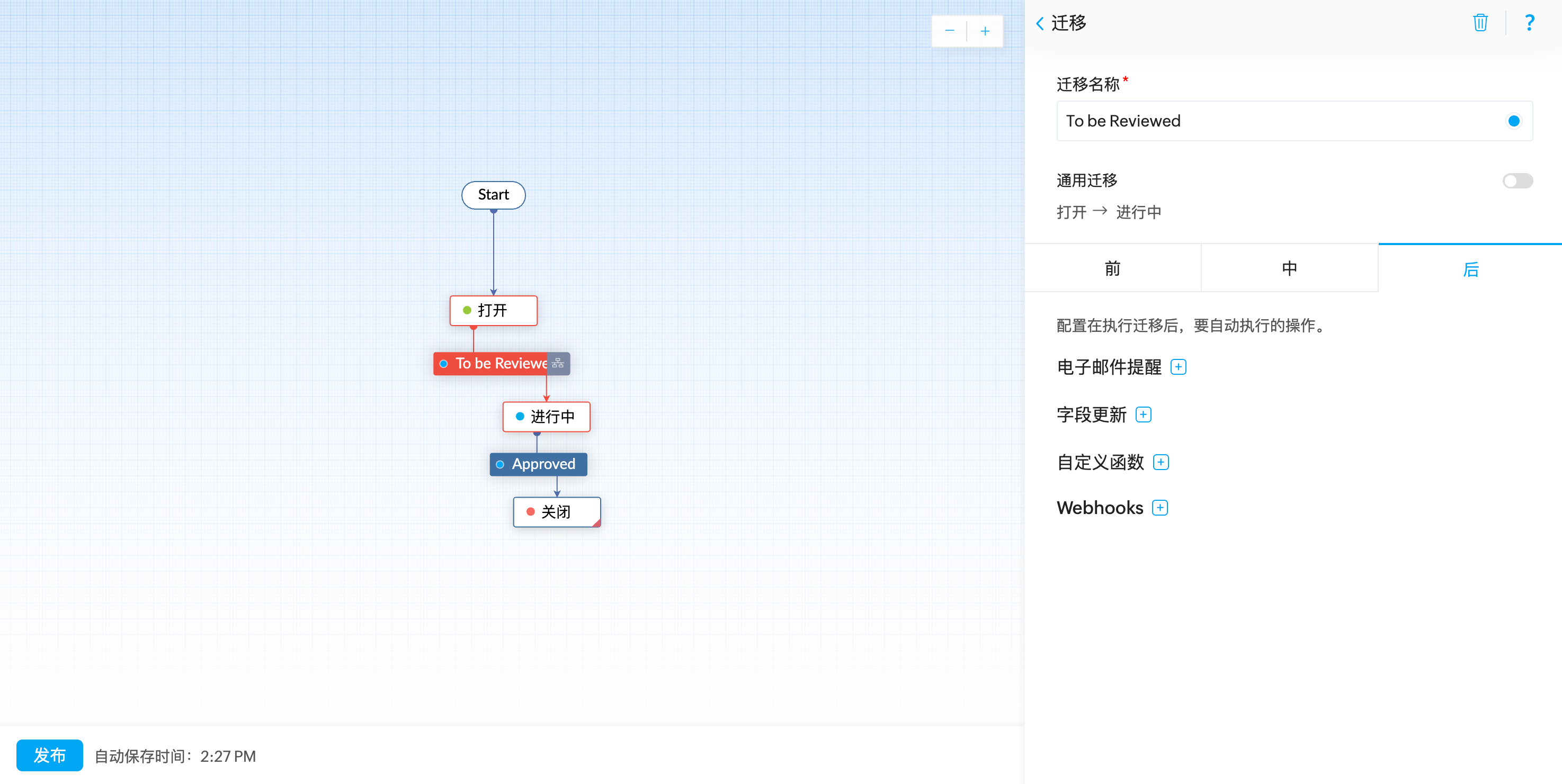Zoom out the canvas with minus button
Viewport: 1562px width, 784px height.
(x=950, y=31)
